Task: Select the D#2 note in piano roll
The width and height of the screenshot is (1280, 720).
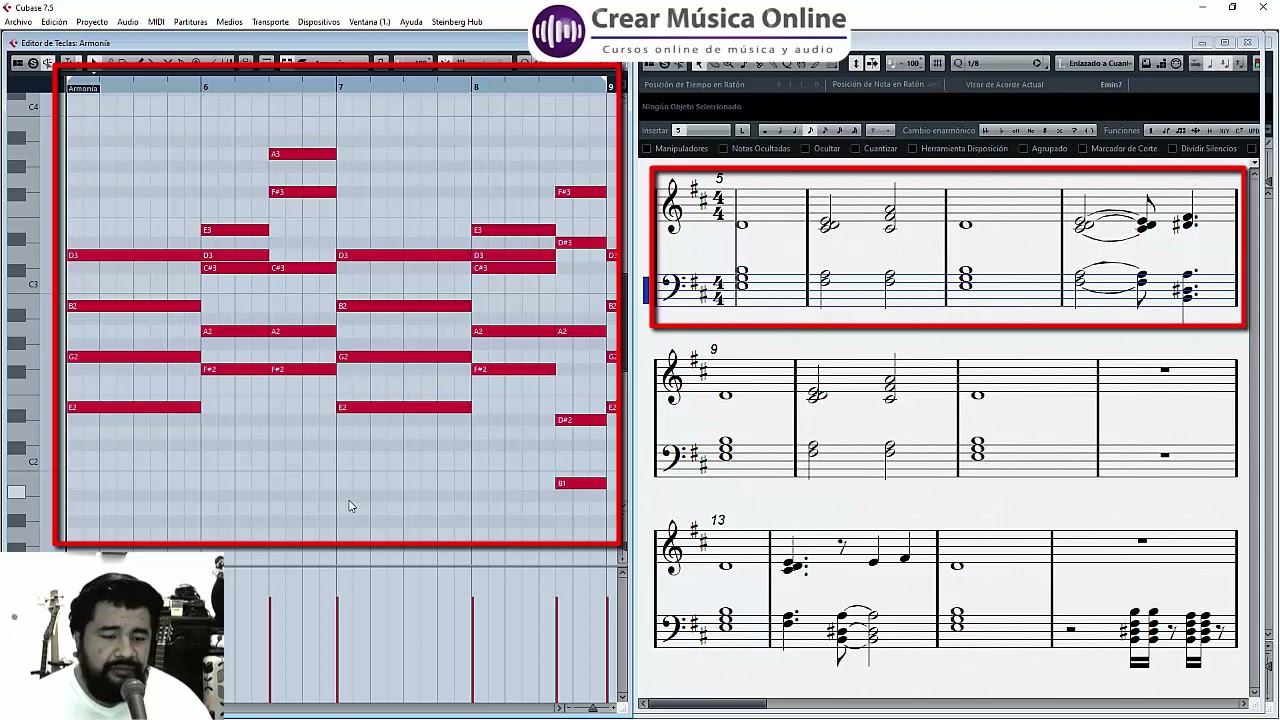Action: point(581,420)
